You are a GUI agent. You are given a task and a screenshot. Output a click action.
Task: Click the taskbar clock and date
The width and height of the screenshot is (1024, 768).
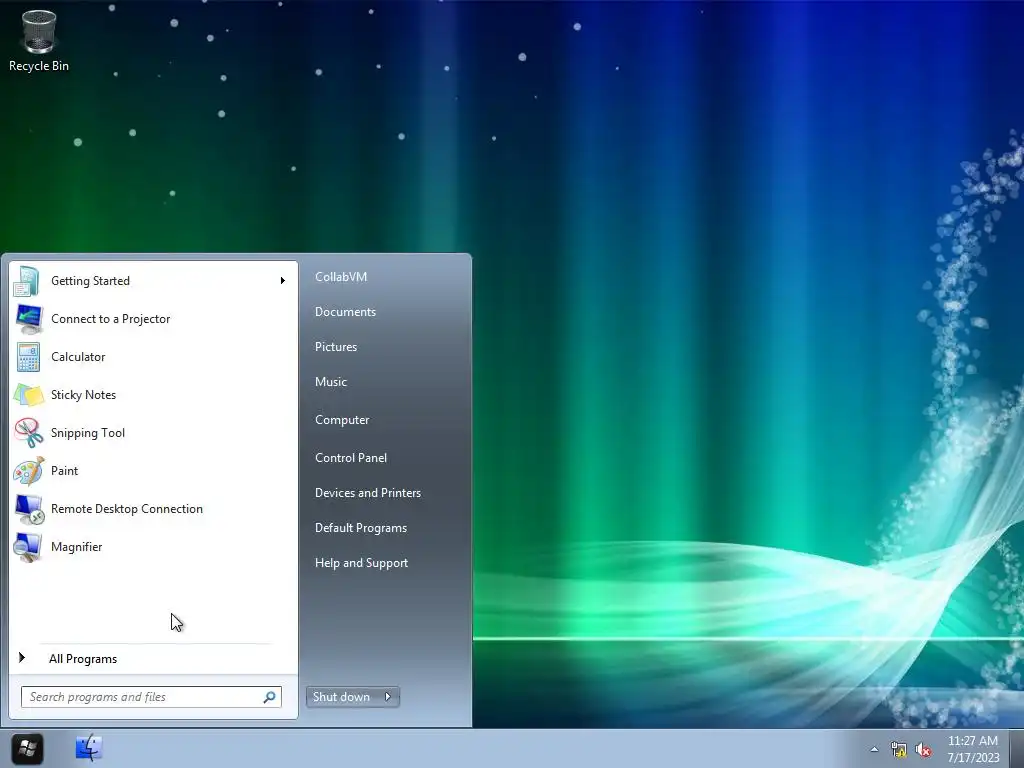click(973, 749)
